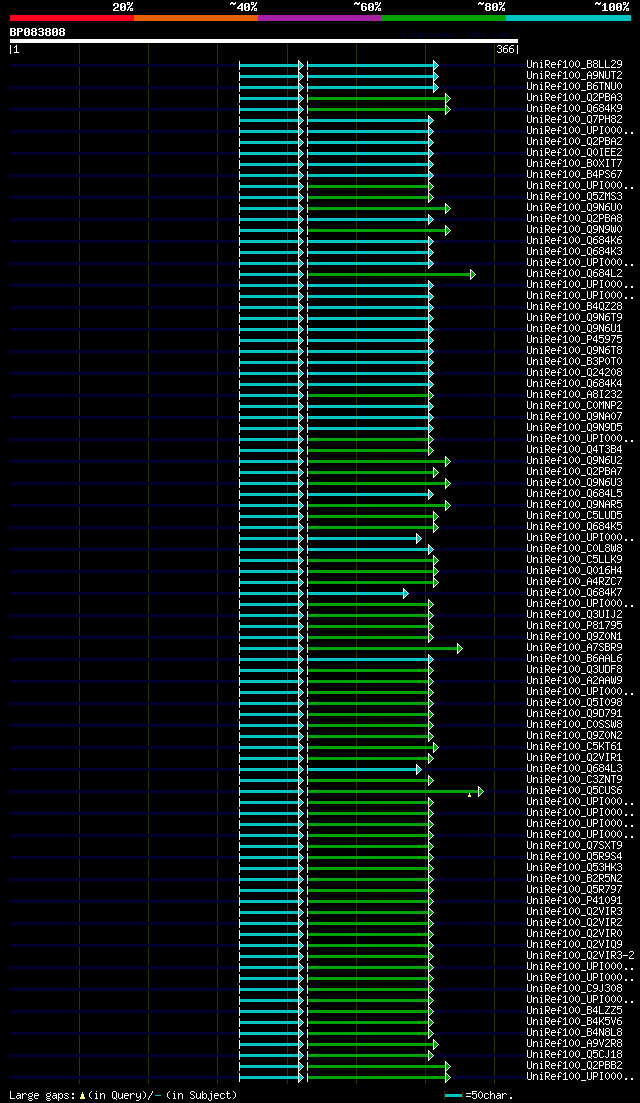The image size is (640, 1103).
Task: Select UniRef100_C3ZNT9 entry
Action: (574, 779)
